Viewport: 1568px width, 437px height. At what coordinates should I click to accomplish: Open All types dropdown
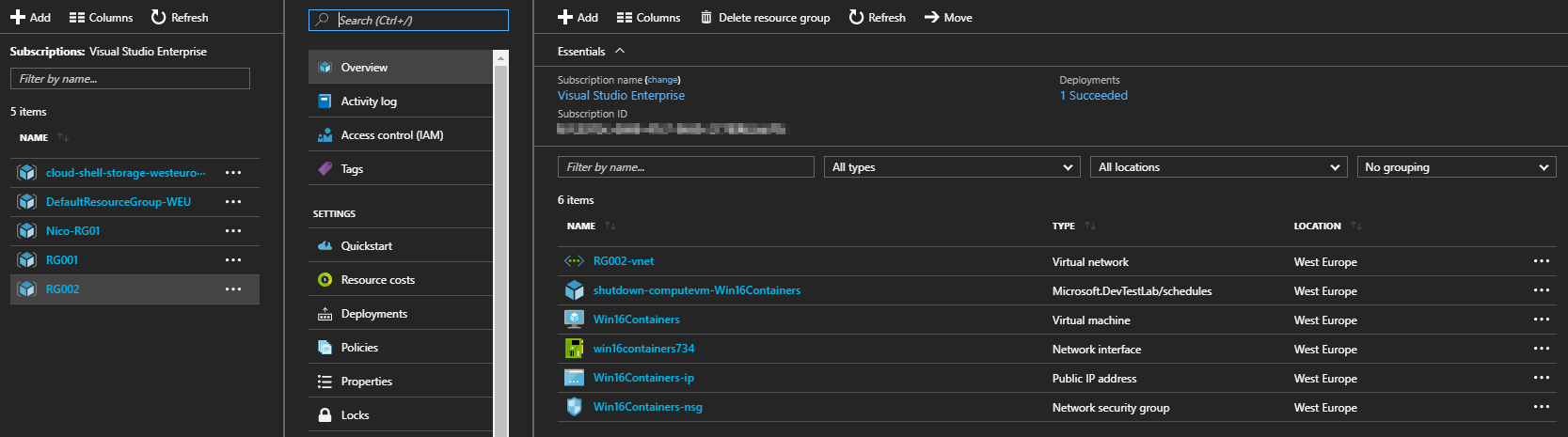952,167
